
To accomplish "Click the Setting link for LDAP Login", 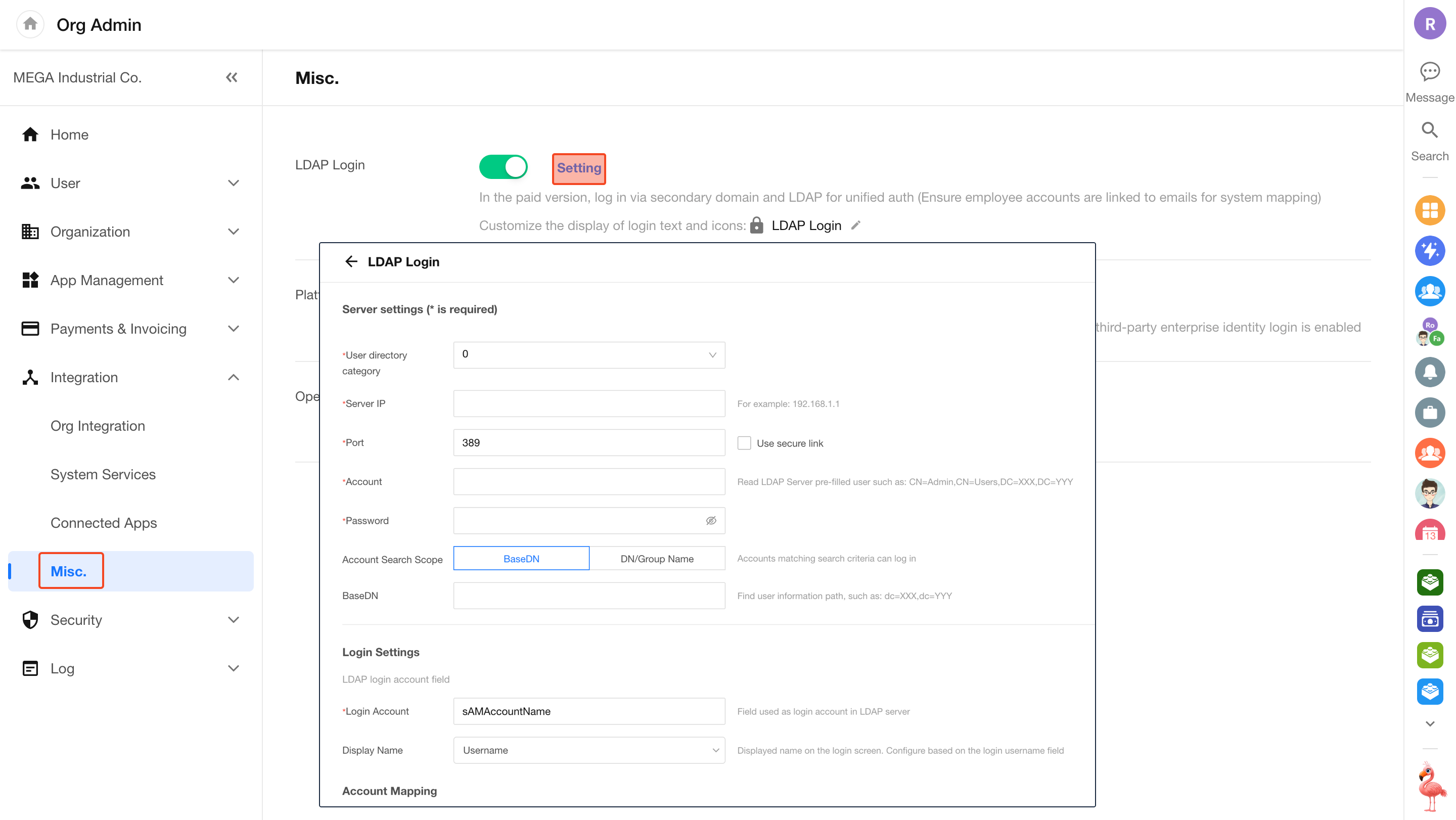I will [579, 168].
